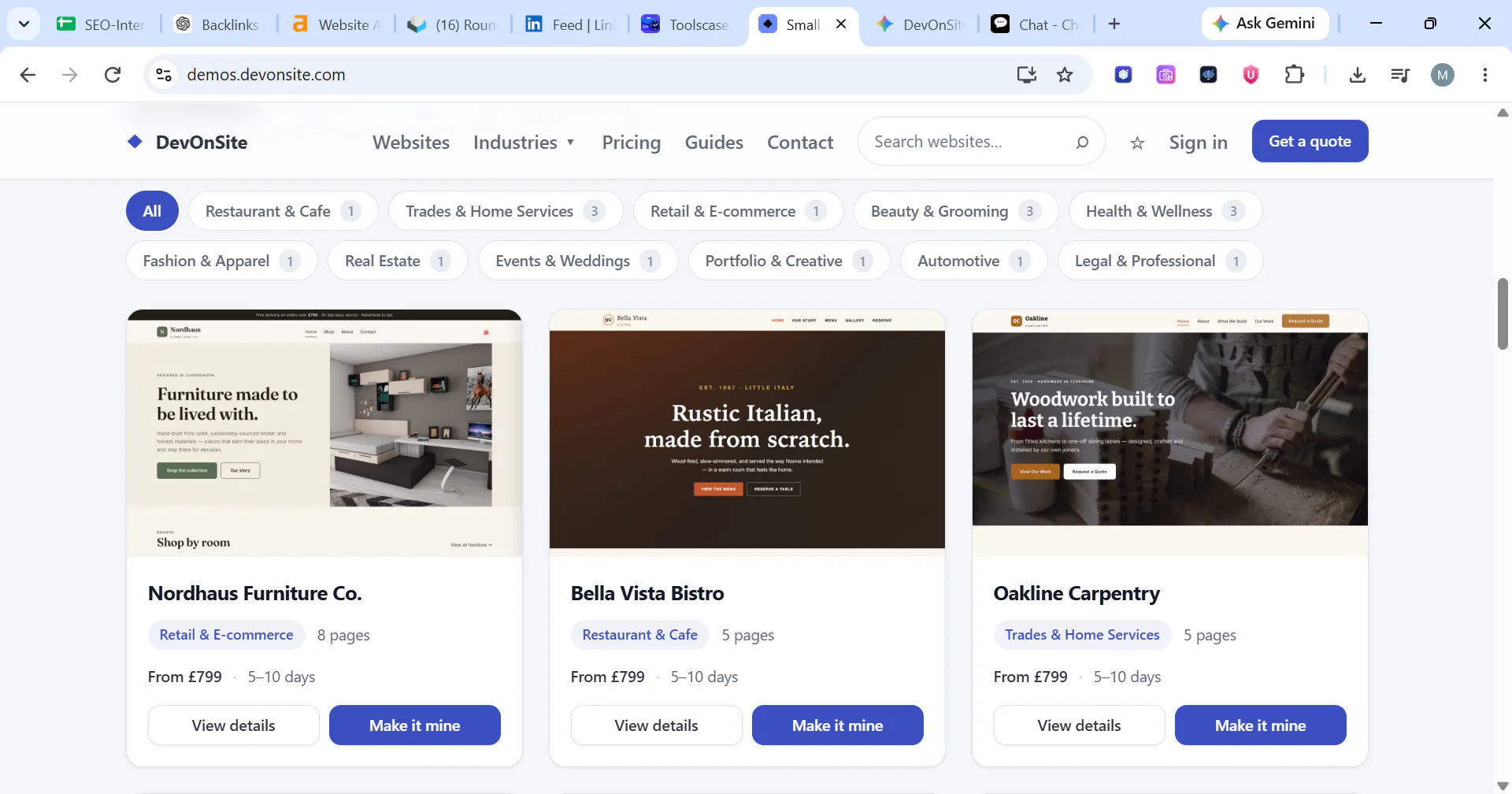Filter by Real Estate
The image size is (1512, 794).
coord(398,261)
